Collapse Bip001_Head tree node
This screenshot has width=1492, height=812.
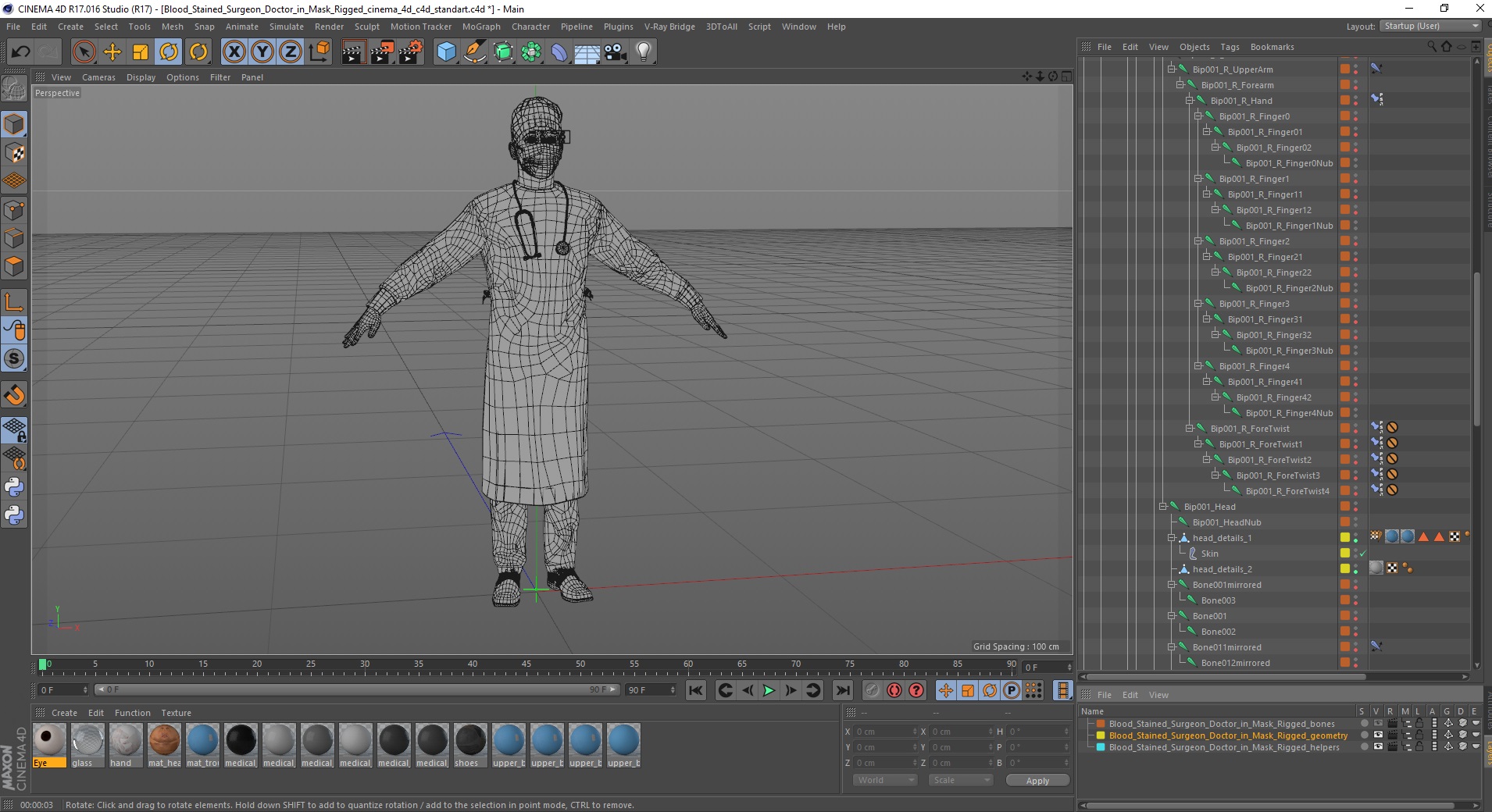click(x=1162, y=507)
